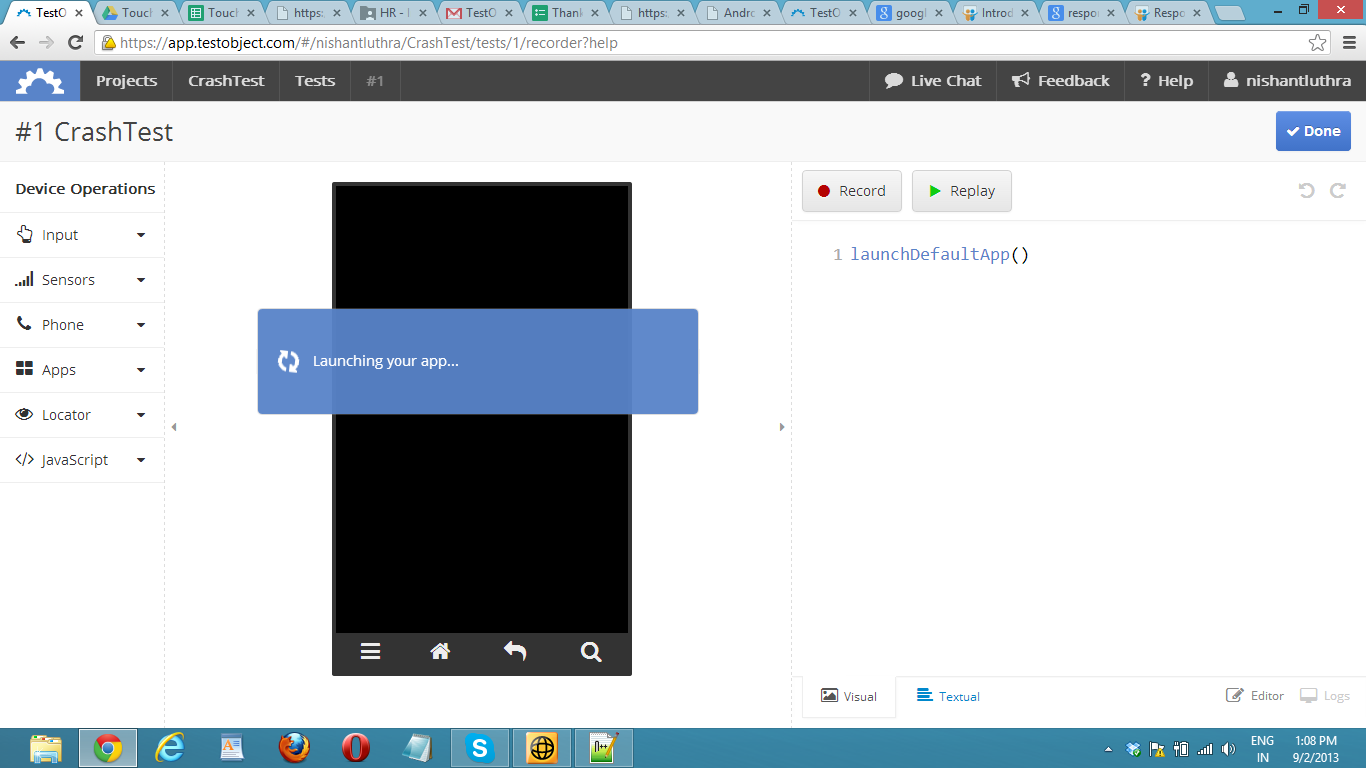Switch to the Textual tab

pyautogui.click(x=948, y=696)
